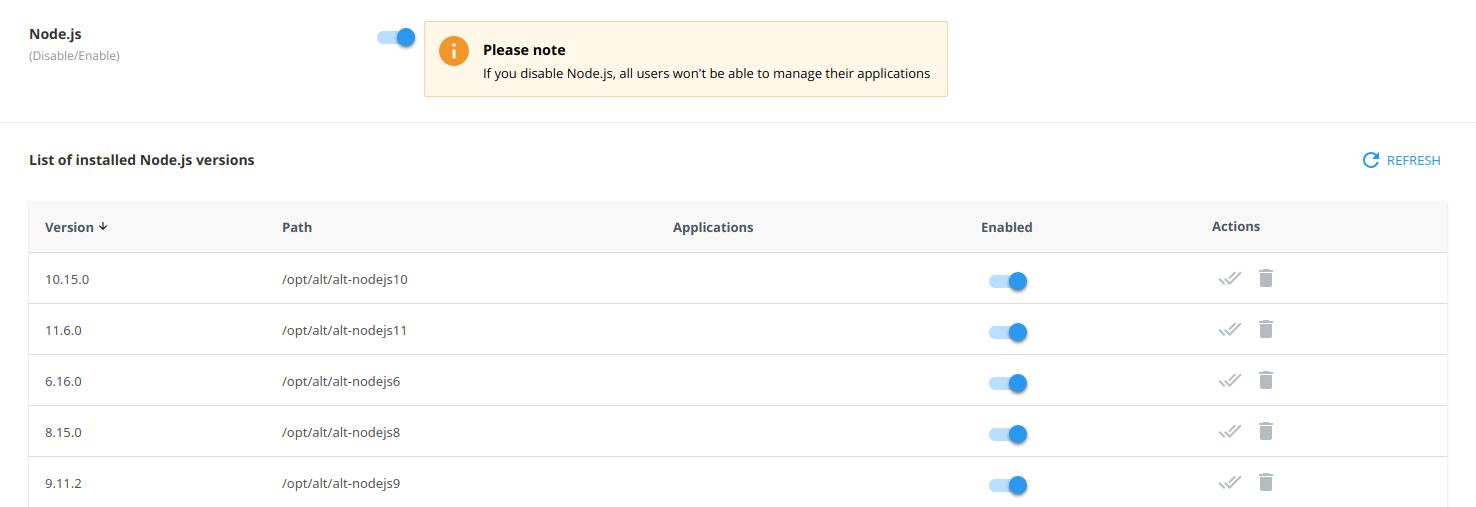Click version cell 6.16.0

[x=63, y=381]
